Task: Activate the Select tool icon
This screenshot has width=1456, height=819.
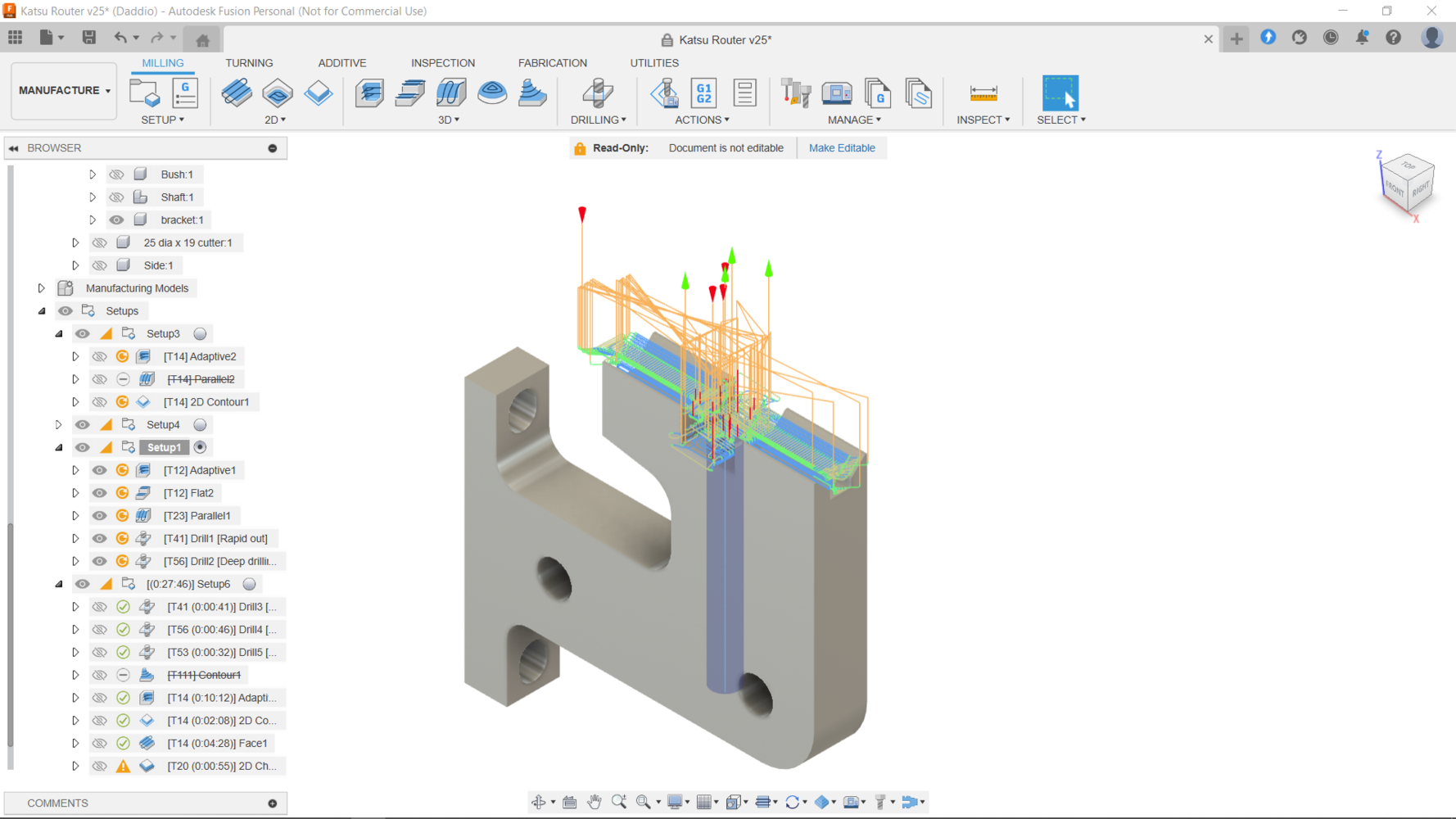Action: coord(1060,93)
